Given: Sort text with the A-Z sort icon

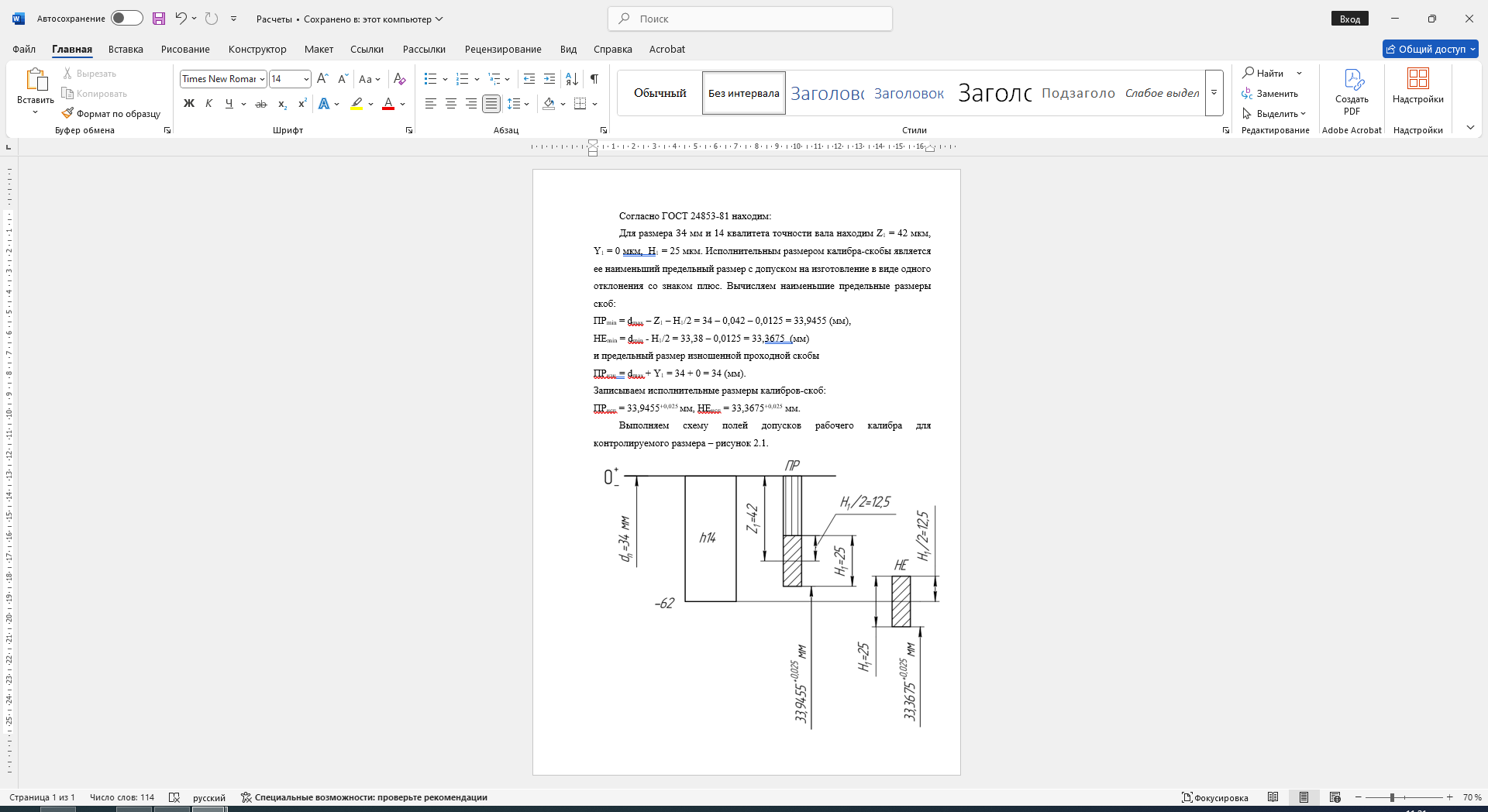Looking at the screenshot, I should (x=572, y=79).
